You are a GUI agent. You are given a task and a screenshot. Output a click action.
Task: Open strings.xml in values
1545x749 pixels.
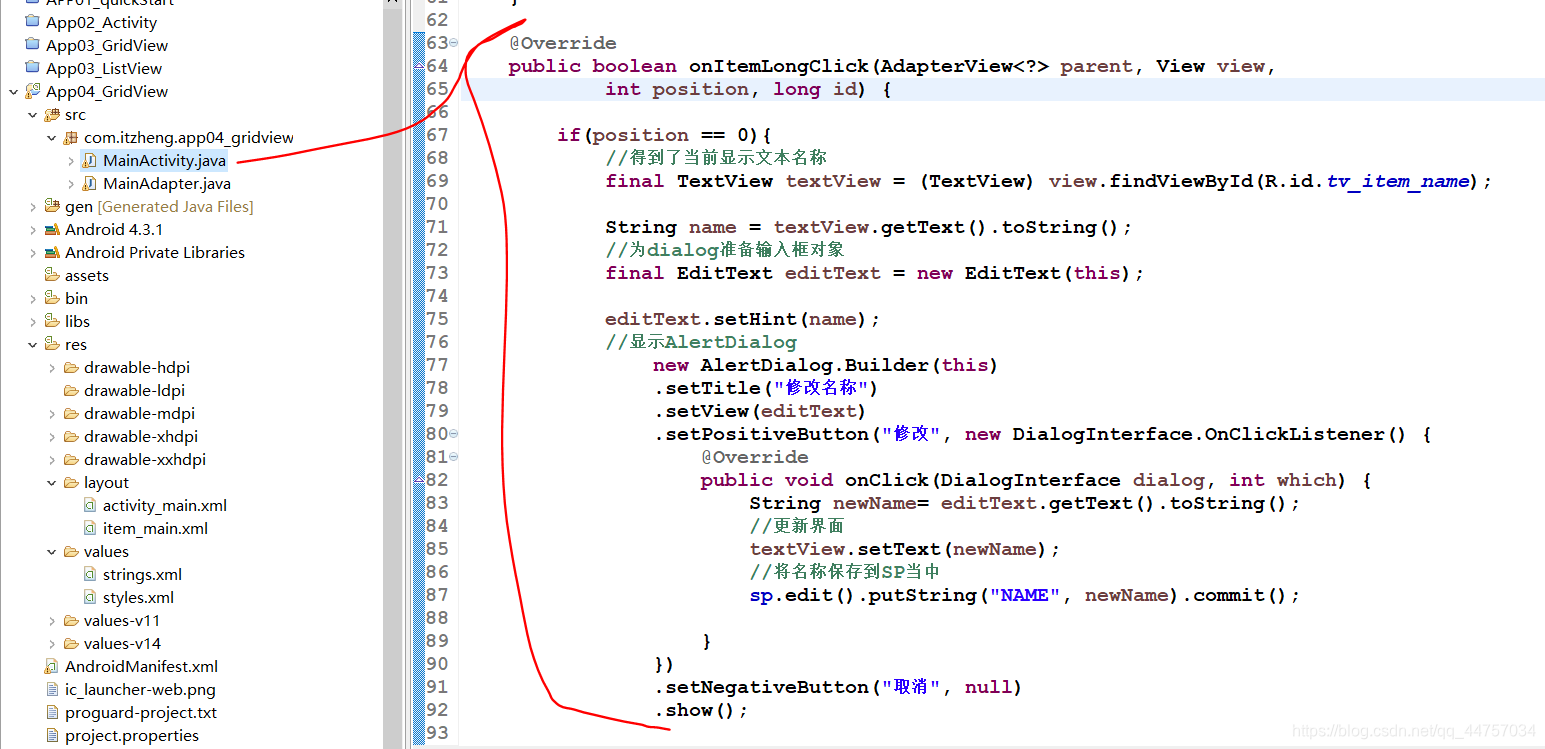(x=142, y=574)
